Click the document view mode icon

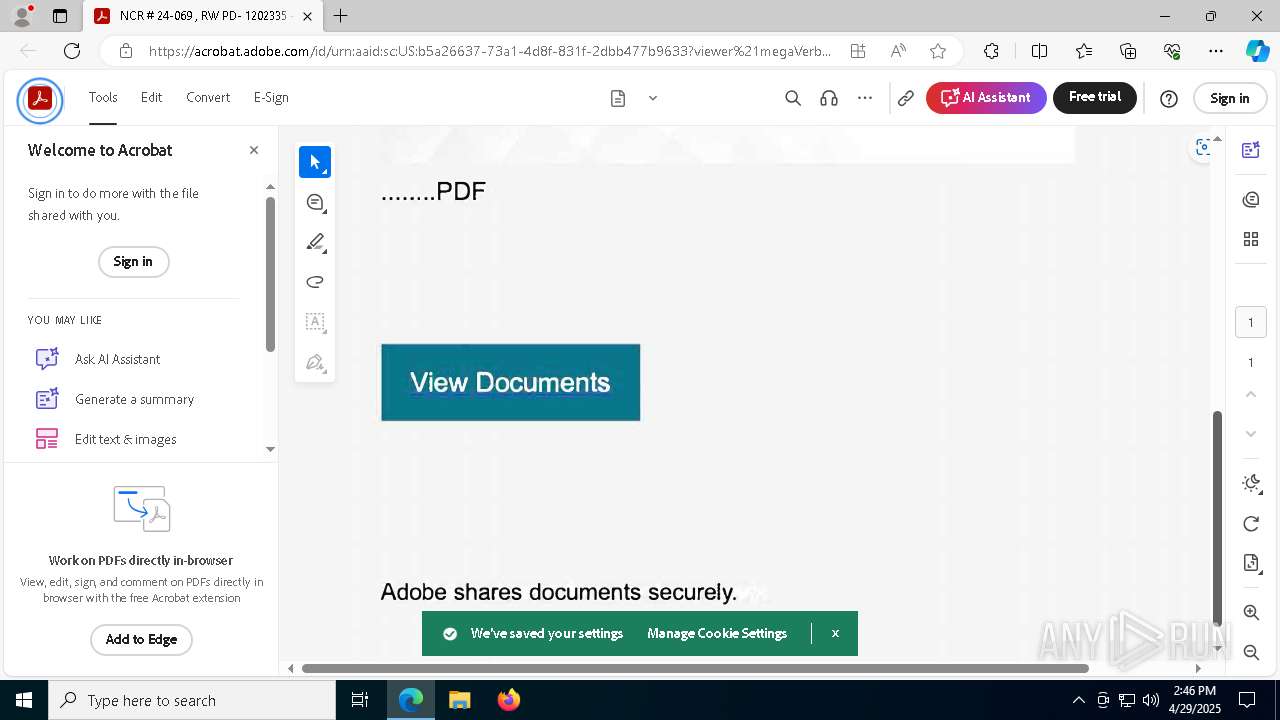[618, 98]
